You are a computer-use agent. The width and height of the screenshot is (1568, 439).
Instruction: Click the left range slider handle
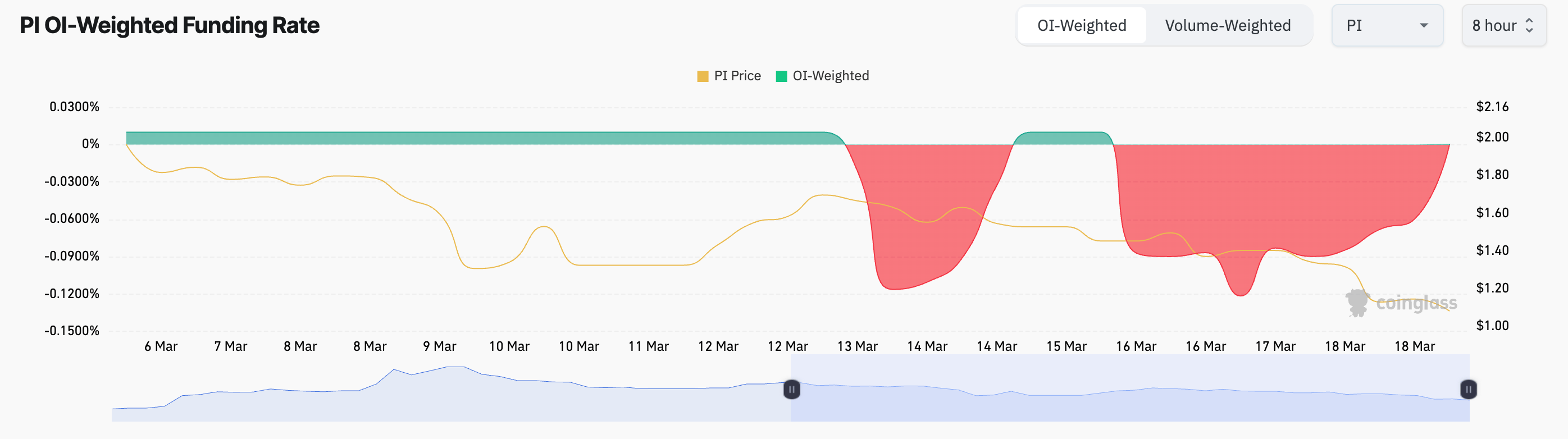(791, 389)
